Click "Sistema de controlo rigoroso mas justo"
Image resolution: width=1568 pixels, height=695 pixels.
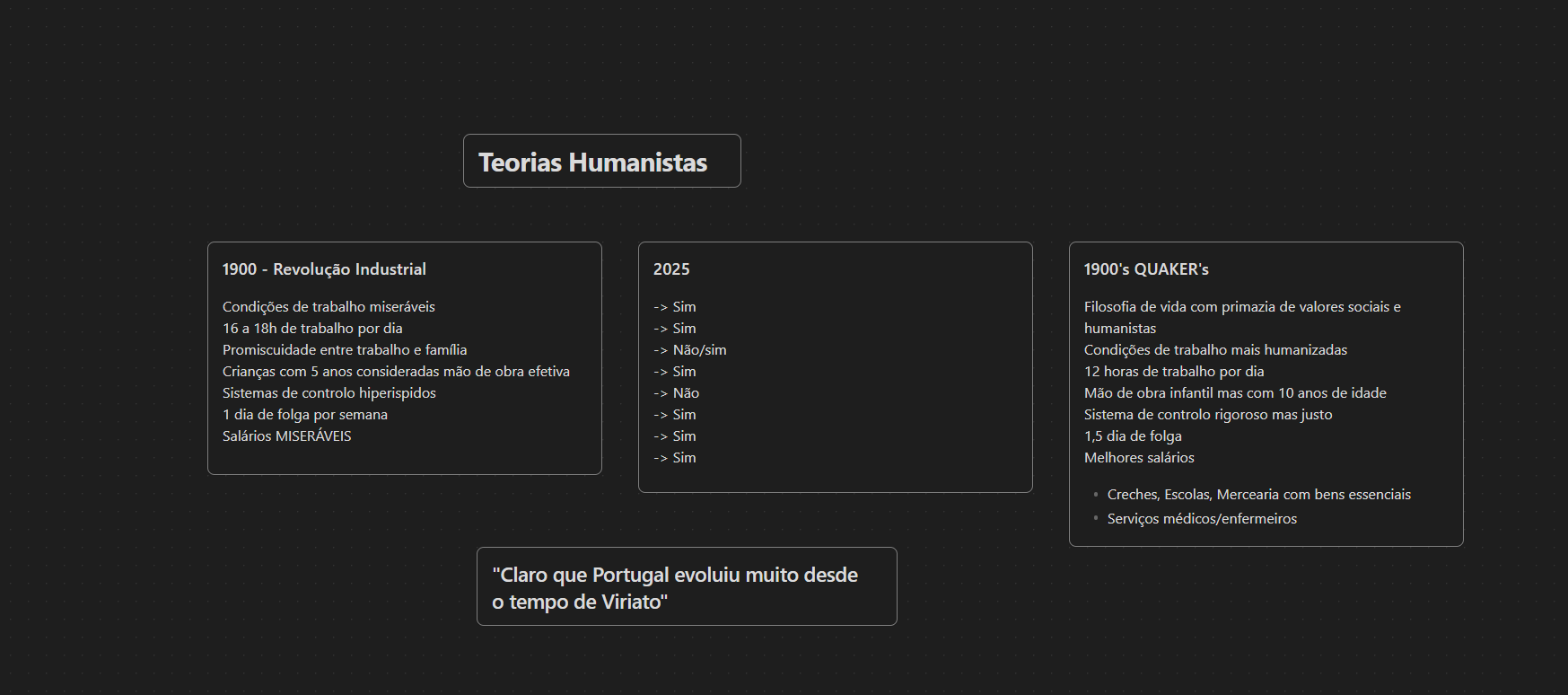1208,415
